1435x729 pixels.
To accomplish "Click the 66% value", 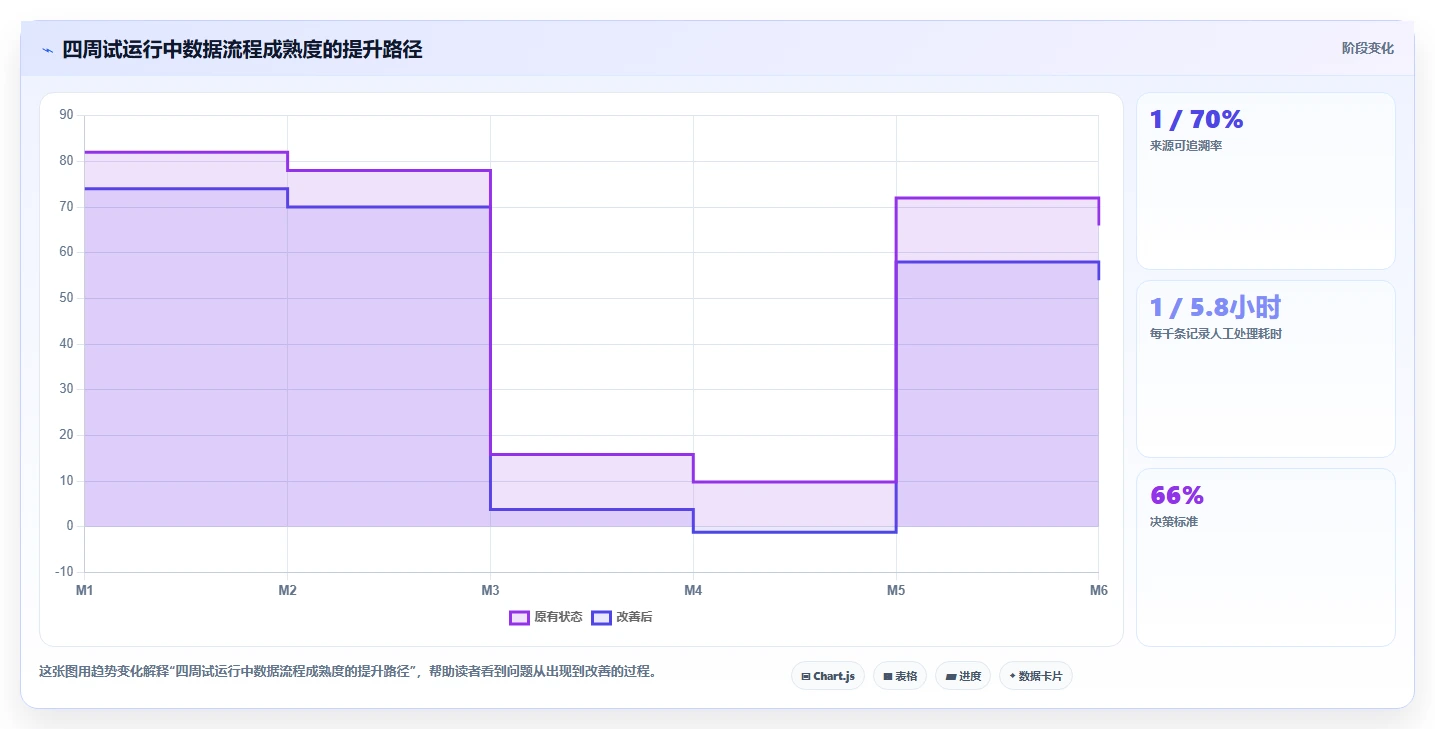I will point(1177,496).
